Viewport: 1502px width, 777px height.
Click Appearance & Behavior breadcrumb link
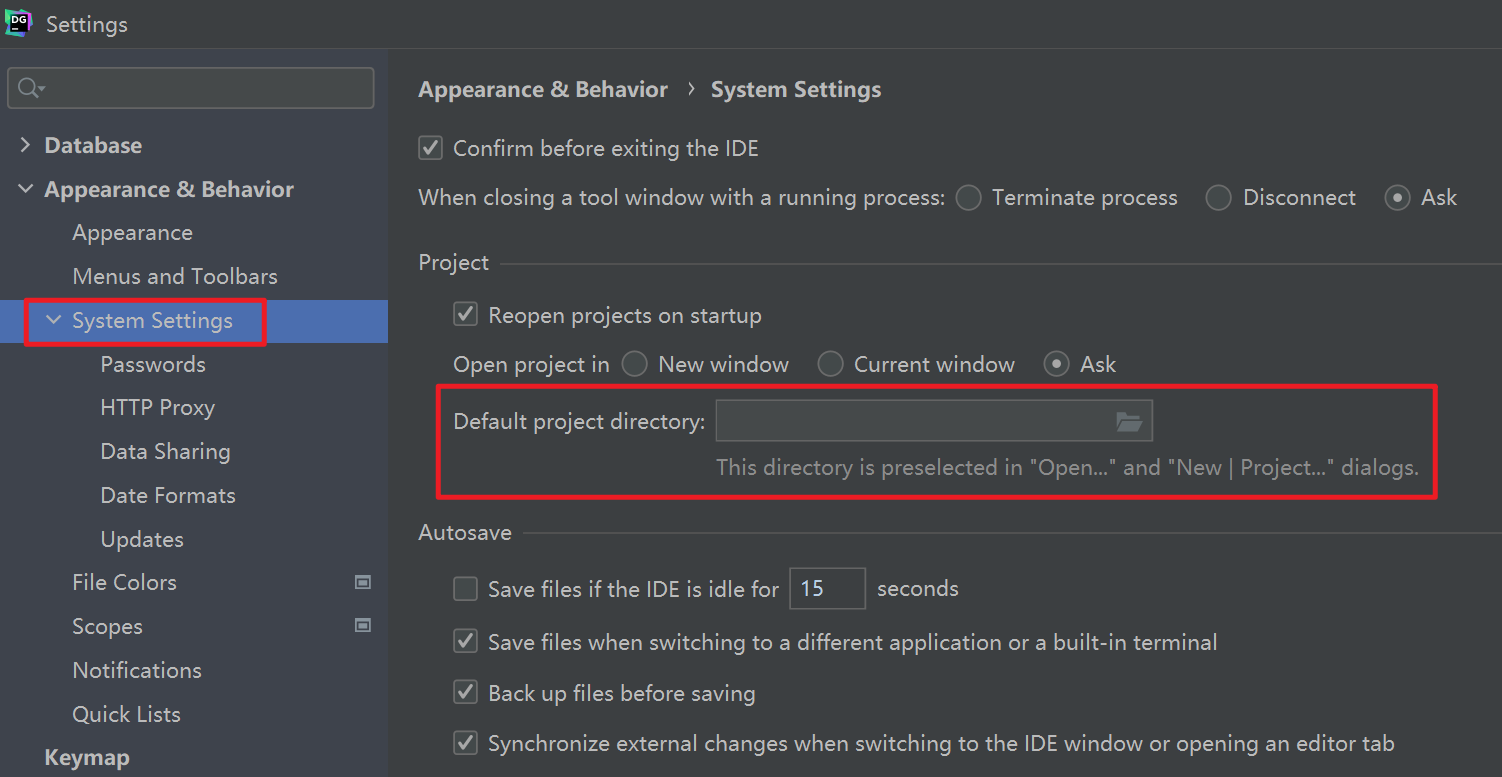pyautogui.click(x=542, y=89)
